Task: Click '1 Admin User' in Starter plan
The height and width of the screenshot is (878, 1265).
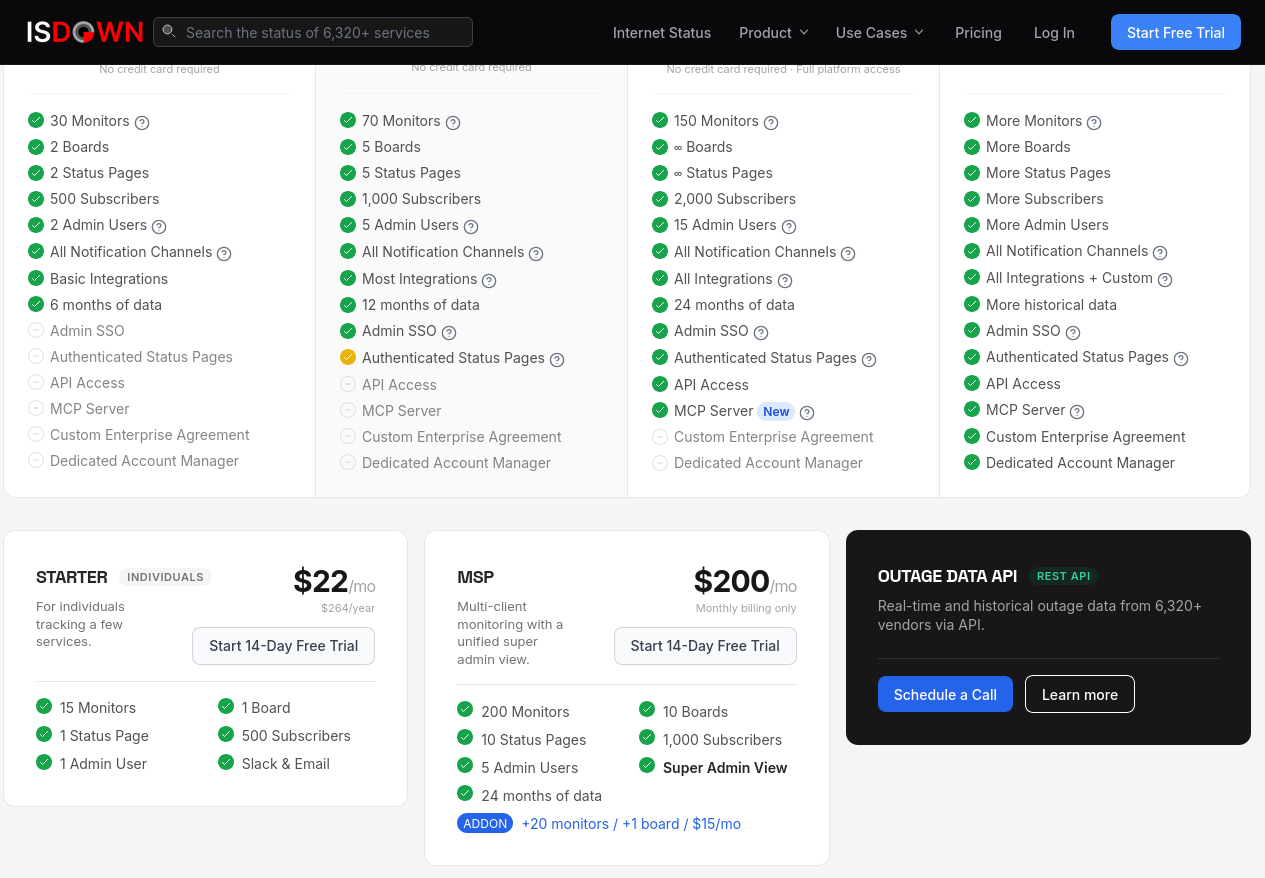Action: [x=103, y=763]
